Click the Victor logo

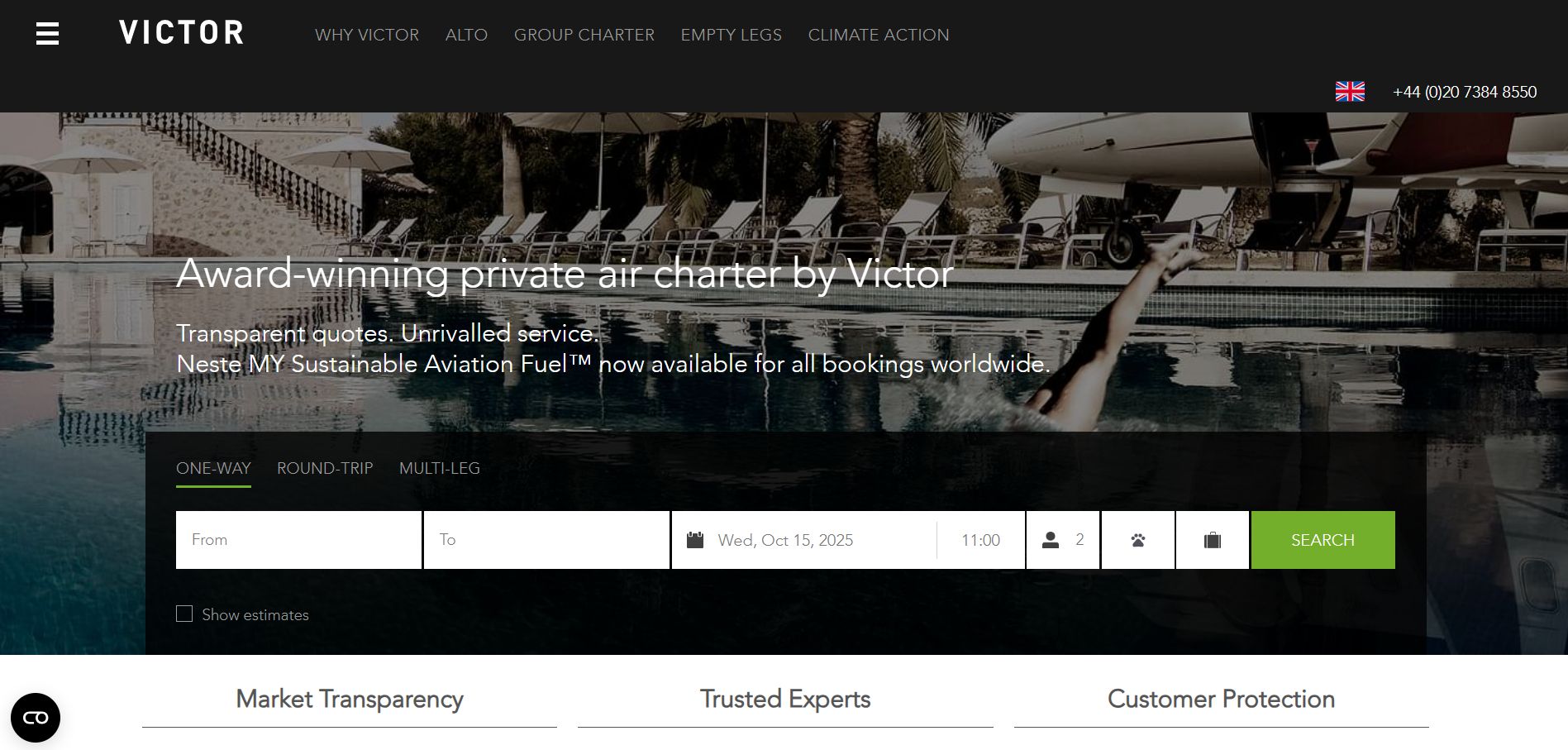click(182, 33)
